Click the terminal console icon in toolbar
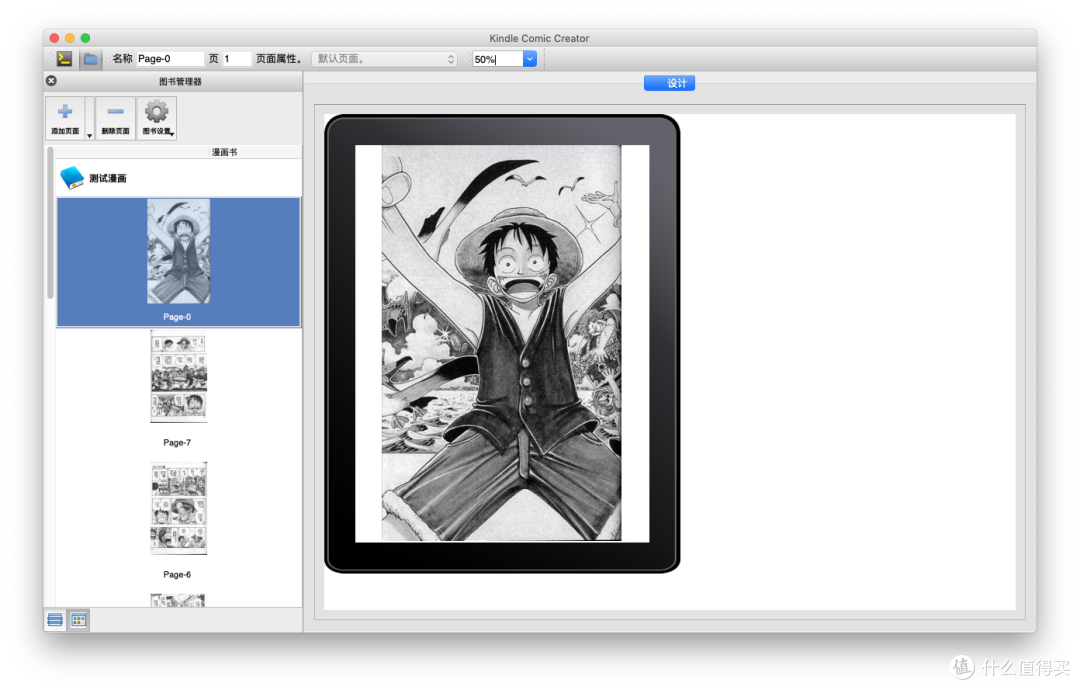Screen dimensions: 1080x690 [x=64, y=59]
